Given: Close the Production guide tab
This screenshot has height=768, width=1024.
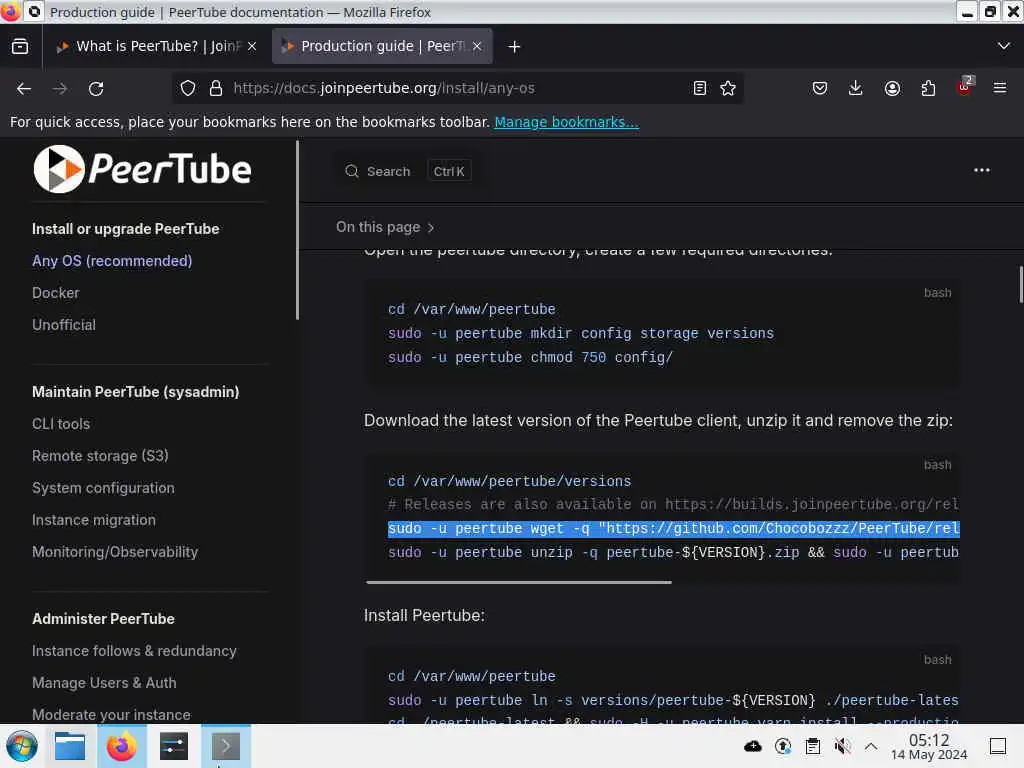Looking at the screenshot, I should [477, 46].
